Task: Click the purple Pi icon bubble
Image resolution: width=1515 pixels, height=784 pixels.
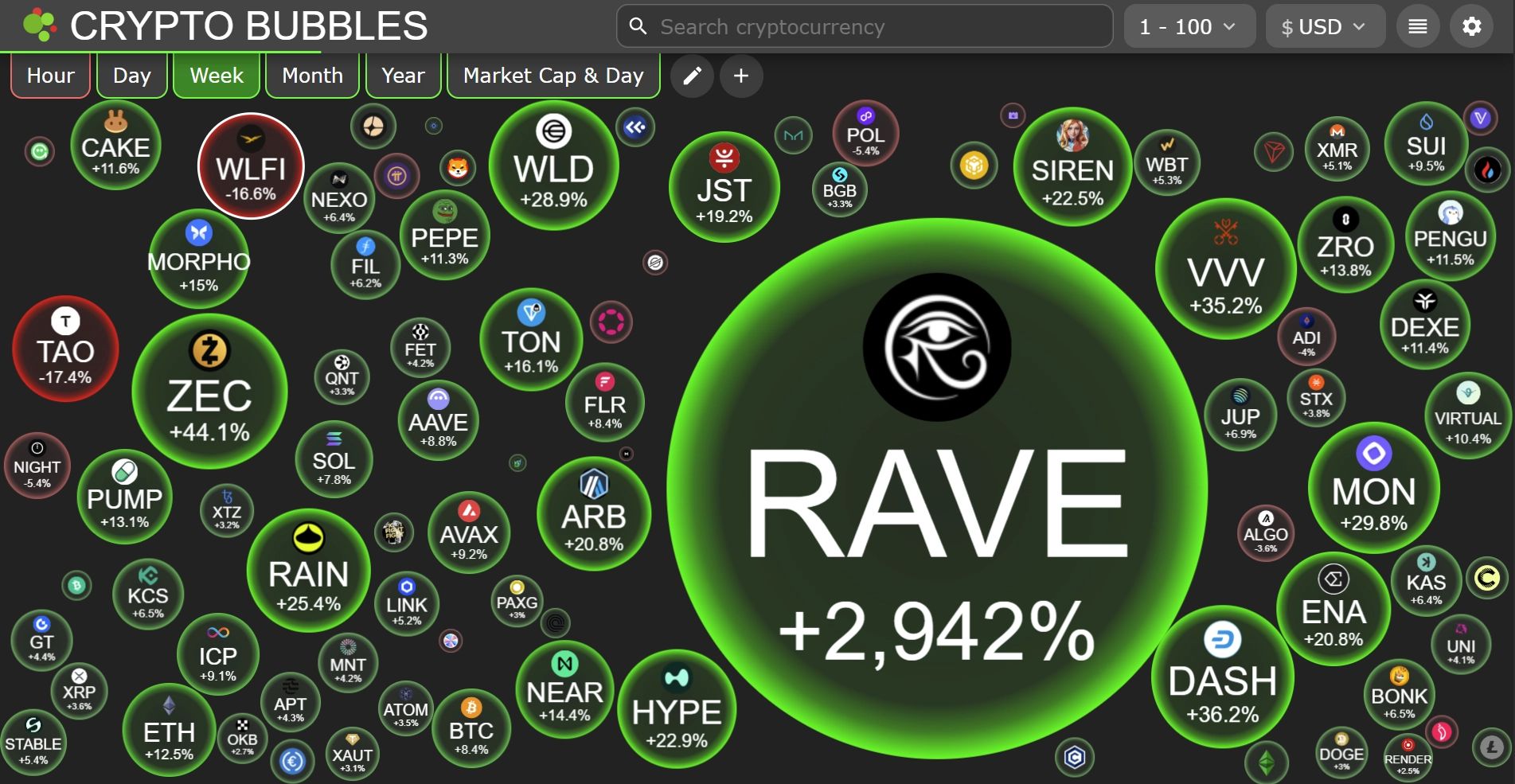Action: [x=396, y=176]
